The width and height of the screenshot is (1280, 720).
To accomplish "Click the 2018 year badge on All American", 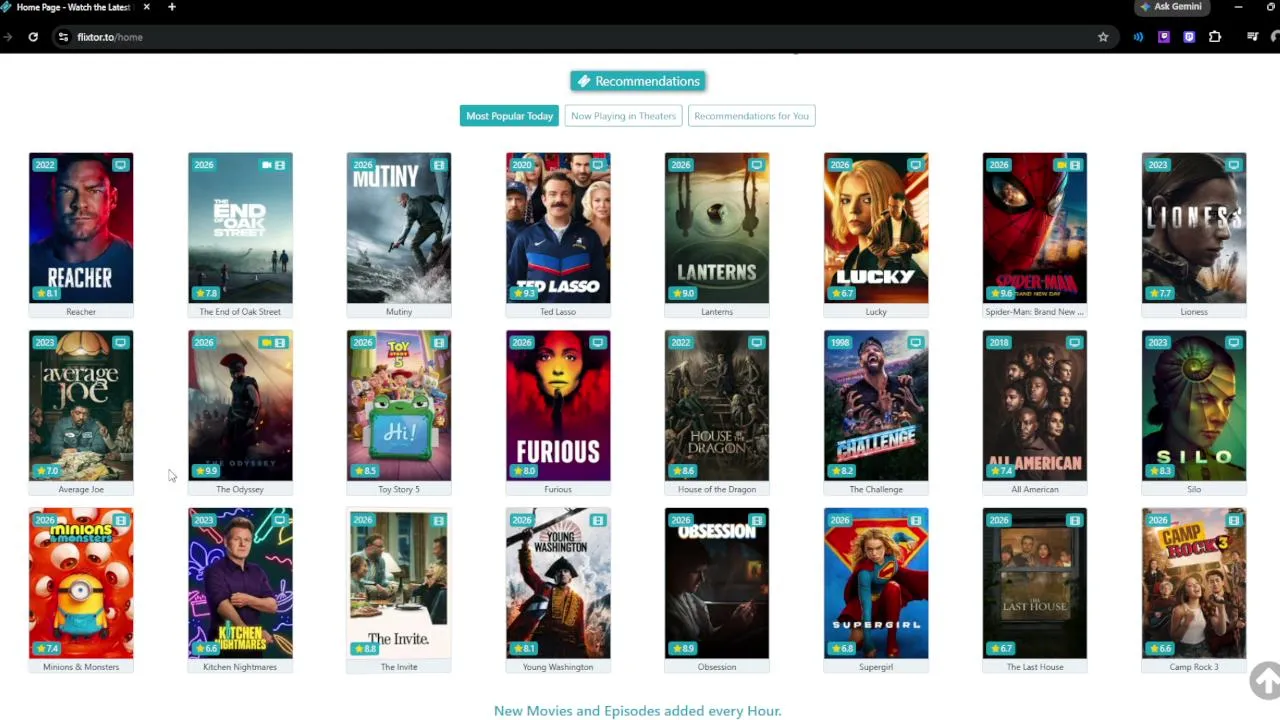I will [x=999, y=343].
